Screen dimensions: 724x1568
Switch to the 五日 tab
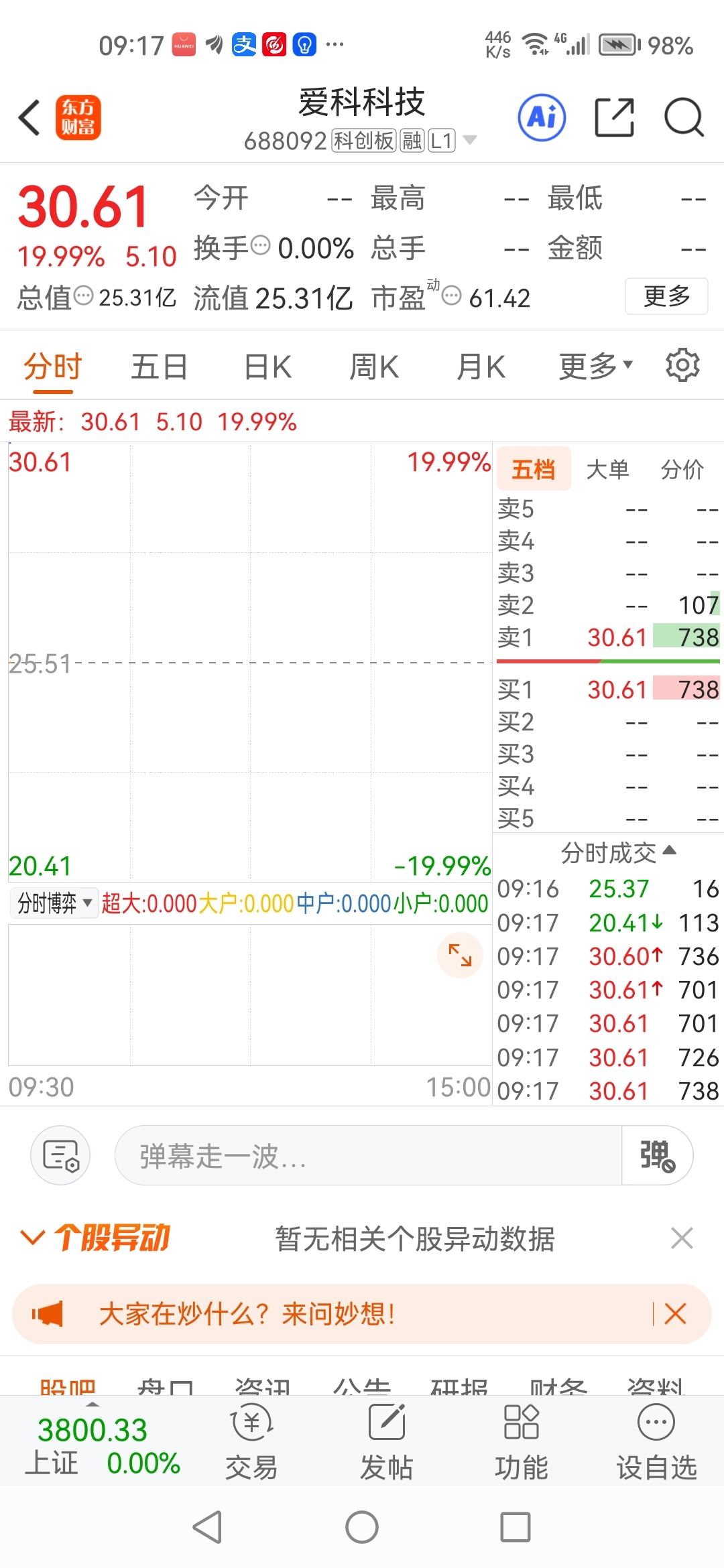click(159, 367)
